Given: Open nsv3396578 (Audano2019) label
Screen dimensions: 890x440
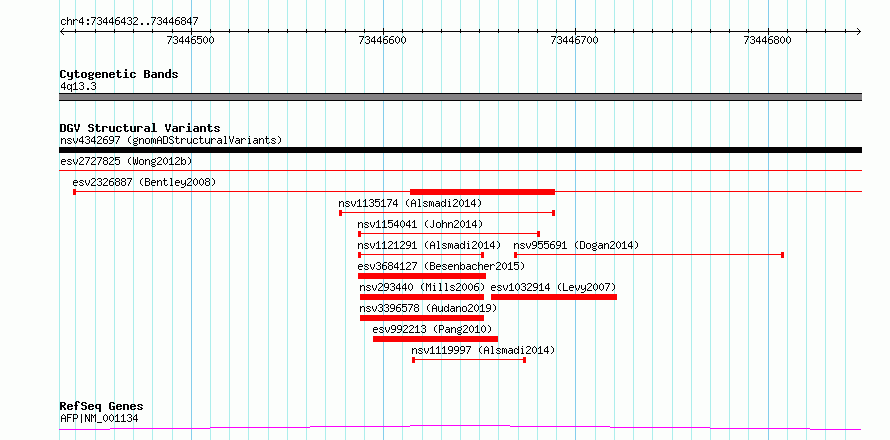Looking at the screenshot, I should click(428, 308).
